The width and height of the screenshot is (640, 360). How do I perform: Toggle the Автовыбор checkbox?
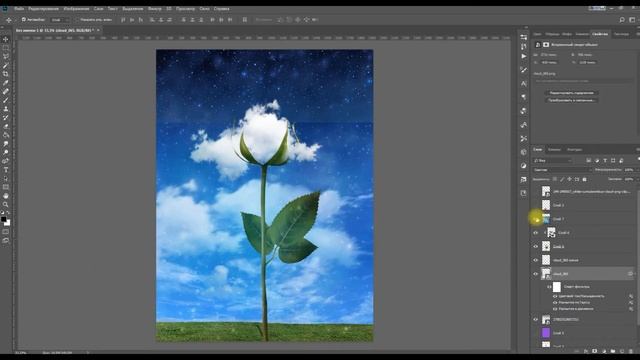[x=24, y=20]
